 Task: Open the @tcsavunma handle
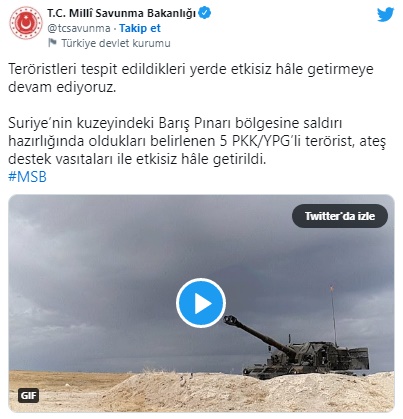[79, 28]
